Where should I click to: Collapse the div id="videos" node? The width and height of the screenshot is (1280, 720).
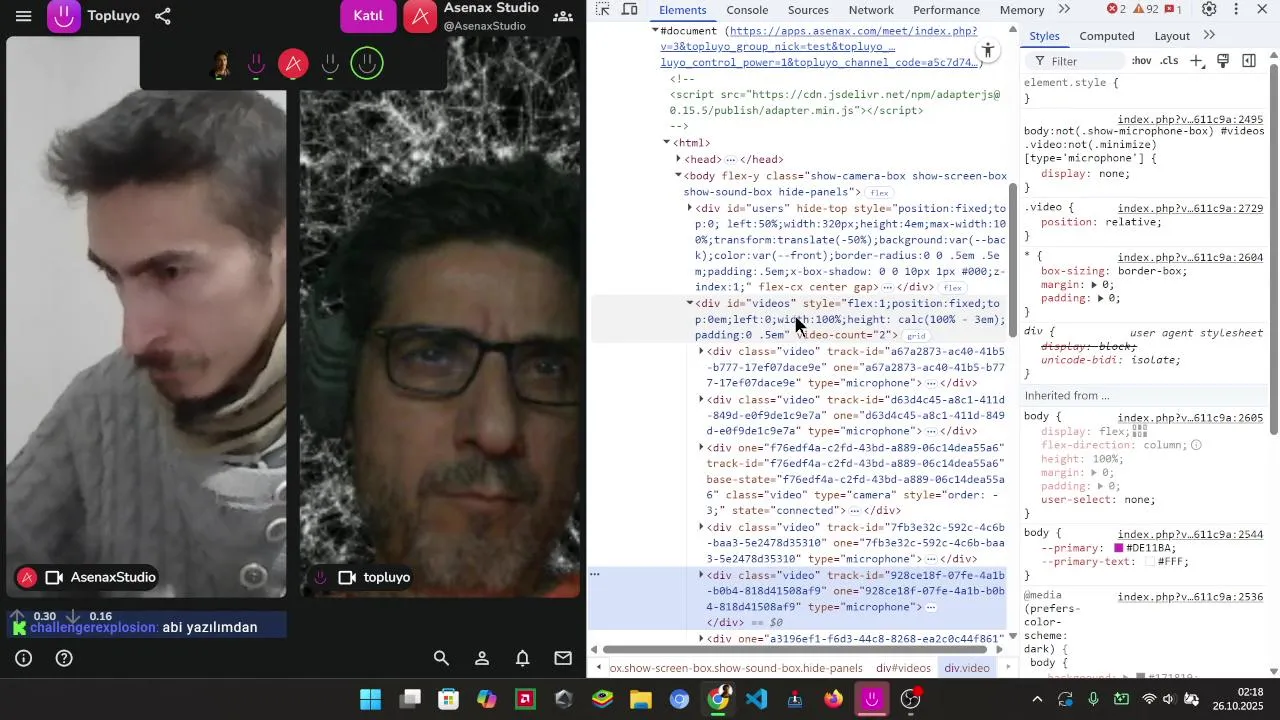point(690,303)
